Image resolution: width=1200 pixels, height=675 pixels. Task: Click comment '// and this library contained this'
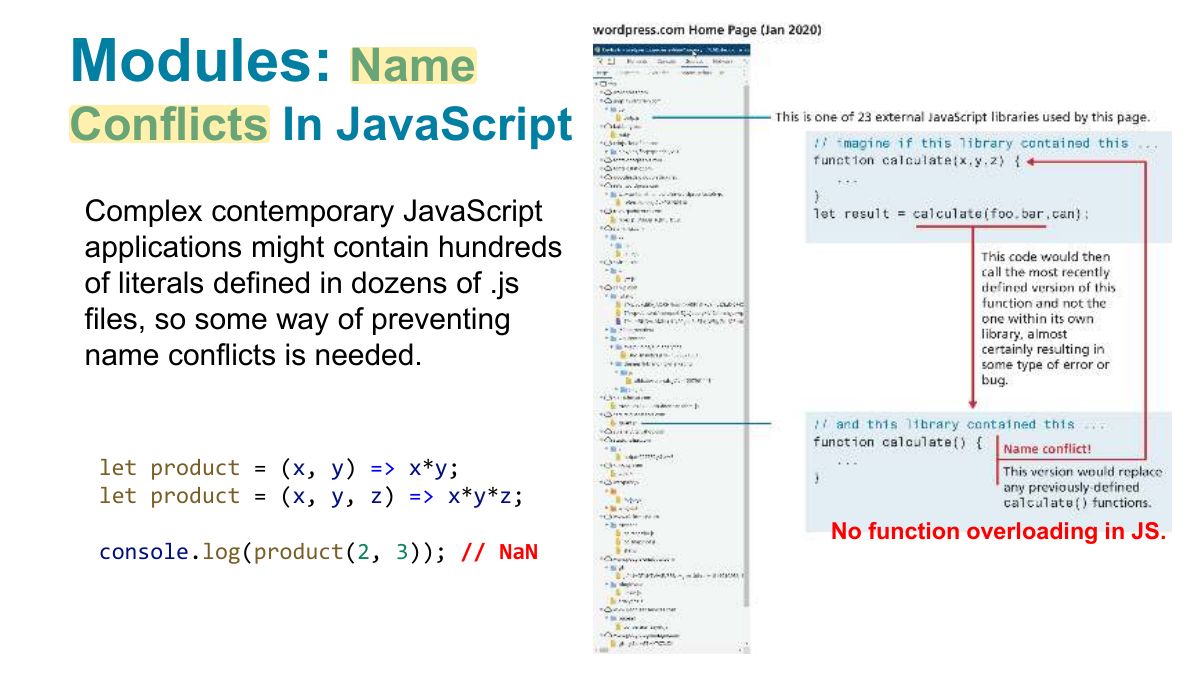point(958,424)
